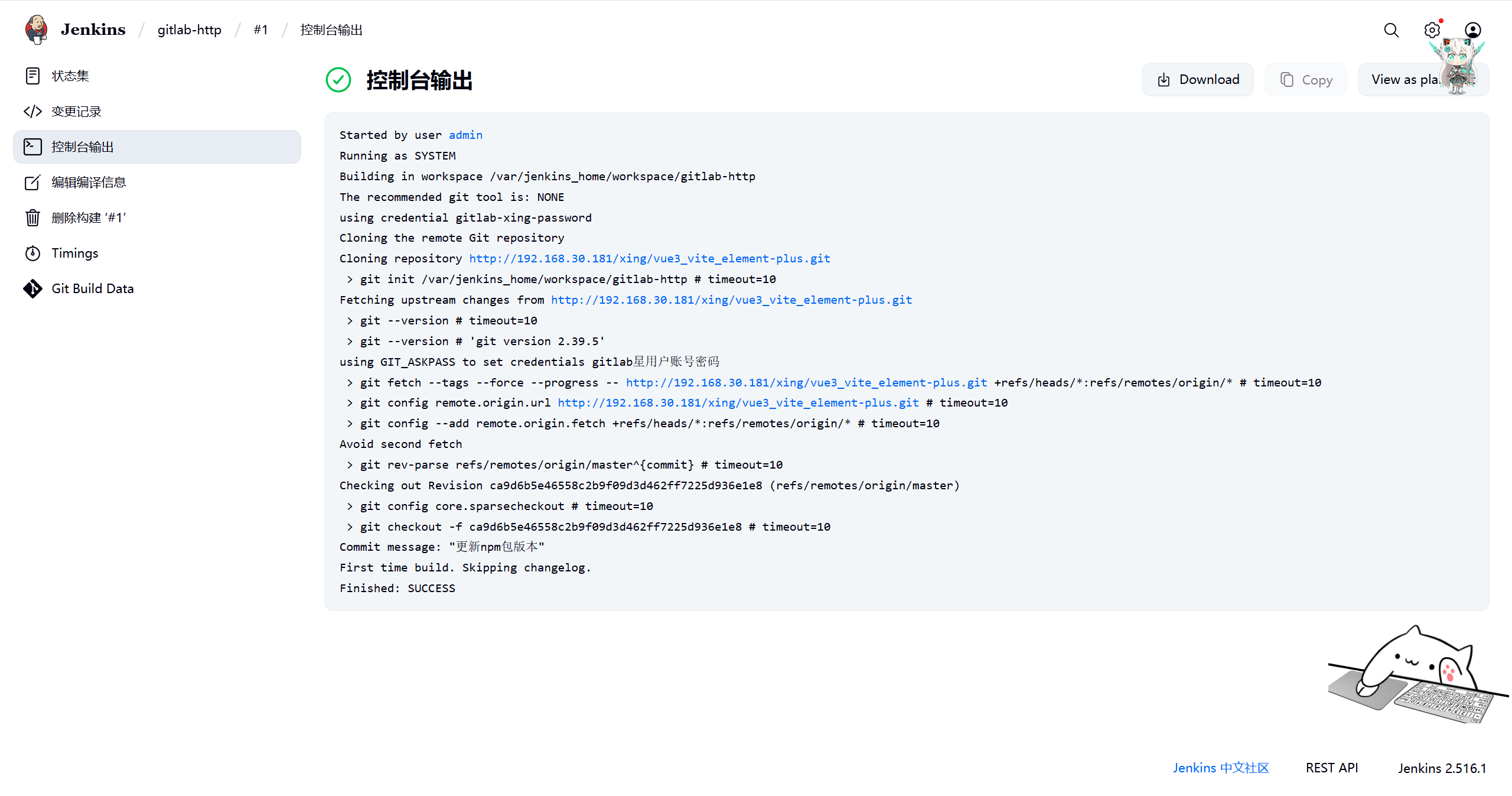Image resolution: width=1512 pixels, height=796 pixels.
Task: Select the 控制台输出 sidebar item
Action: click(157, 147)
